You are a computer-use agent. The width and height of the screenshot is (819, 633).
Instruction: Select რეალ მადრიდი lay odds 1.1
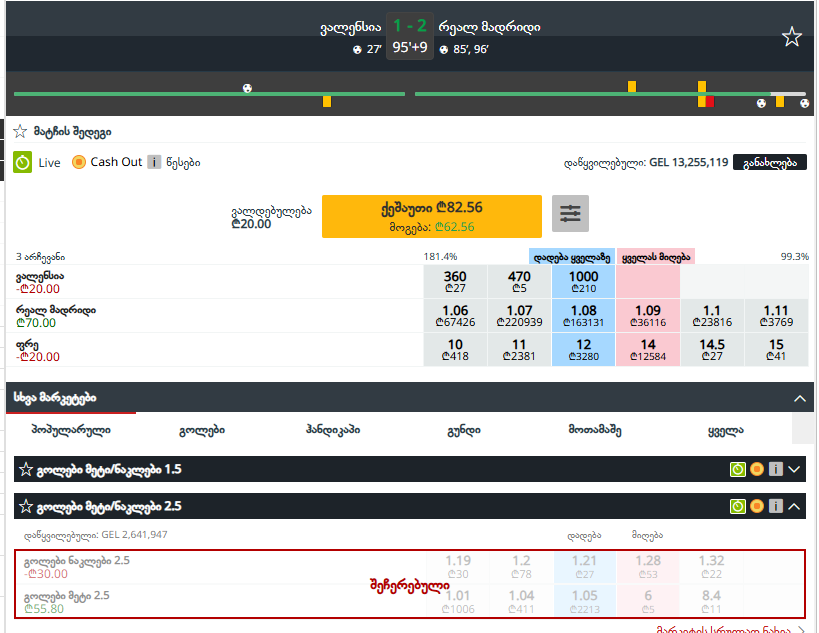(x=712, y=315)
